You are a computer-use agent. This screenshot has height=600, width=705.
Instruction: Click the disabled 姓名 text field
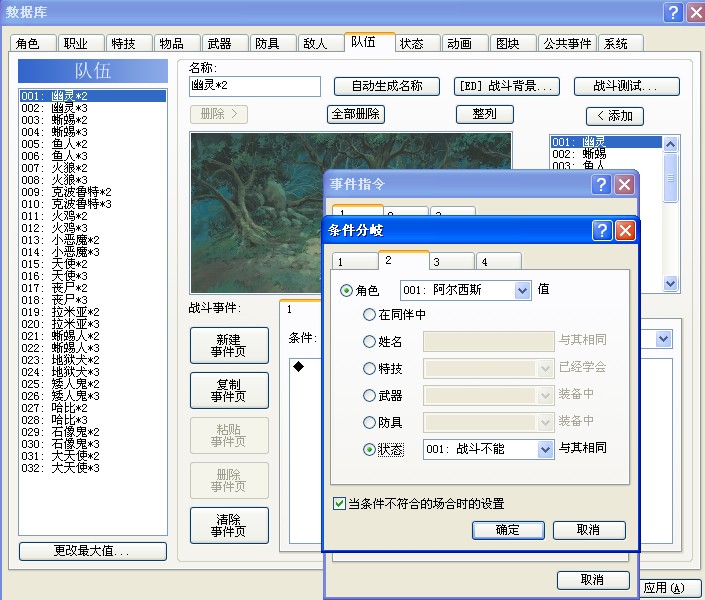pos(489,342)
